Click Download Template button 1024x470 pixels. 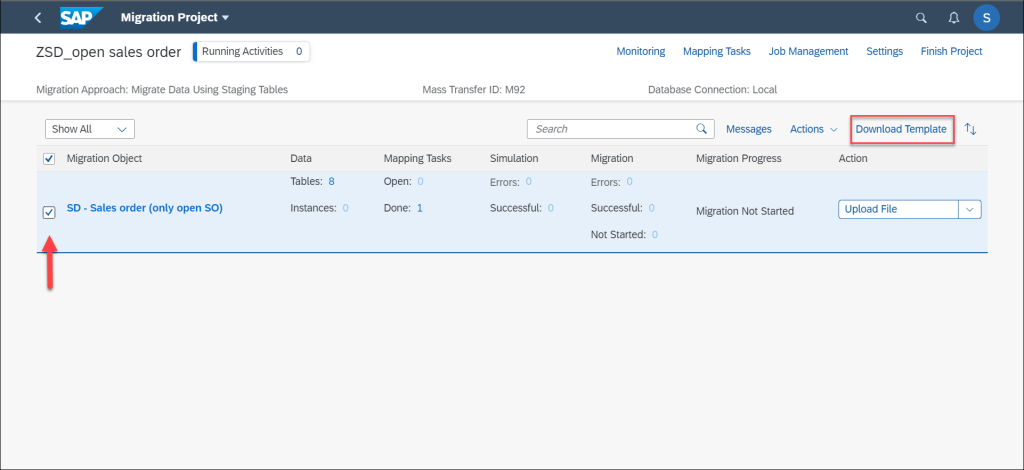(x=901, y=129)
